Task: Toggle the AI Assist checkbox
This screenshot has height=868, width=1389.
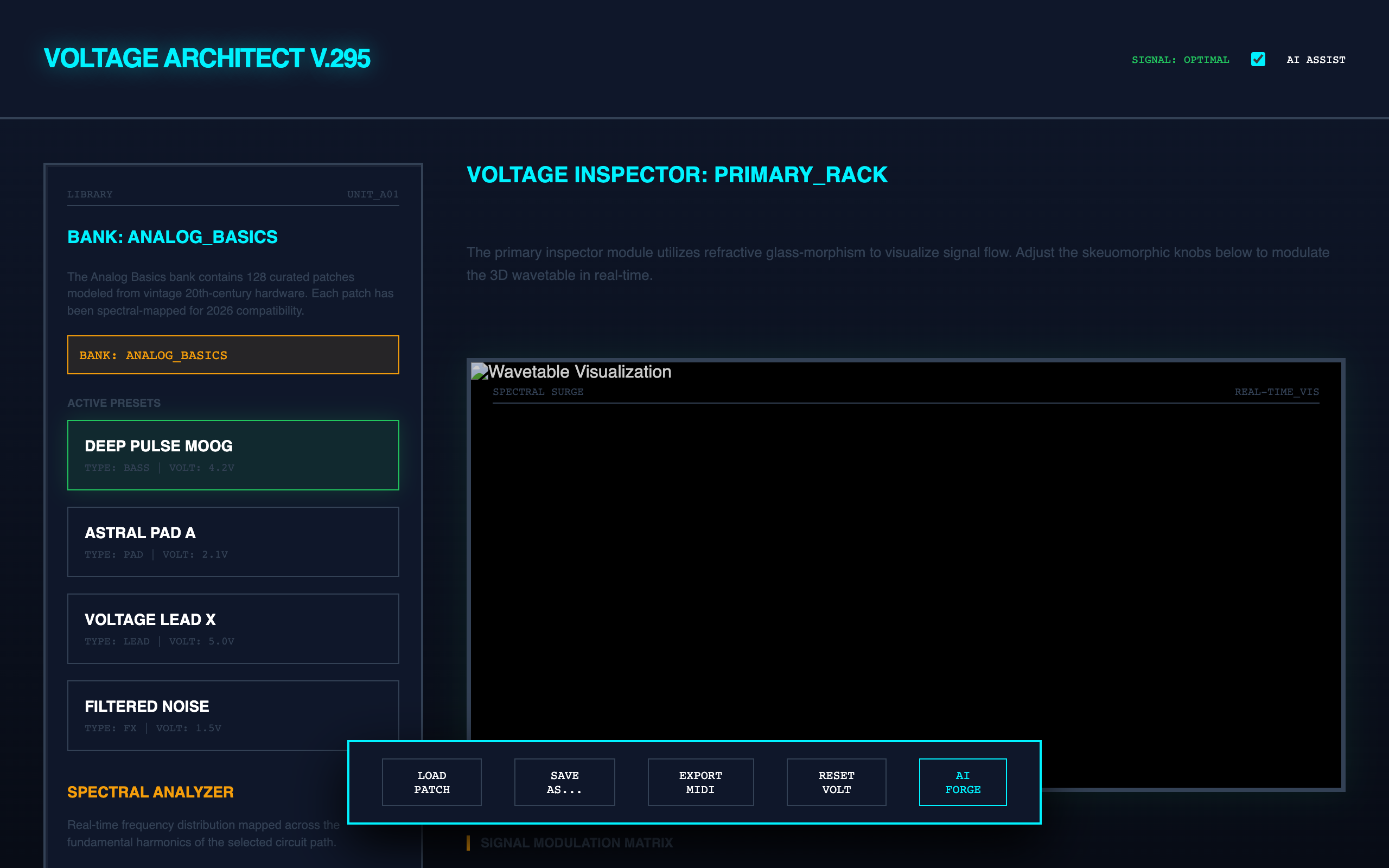Action: [x=1258, y=59]
